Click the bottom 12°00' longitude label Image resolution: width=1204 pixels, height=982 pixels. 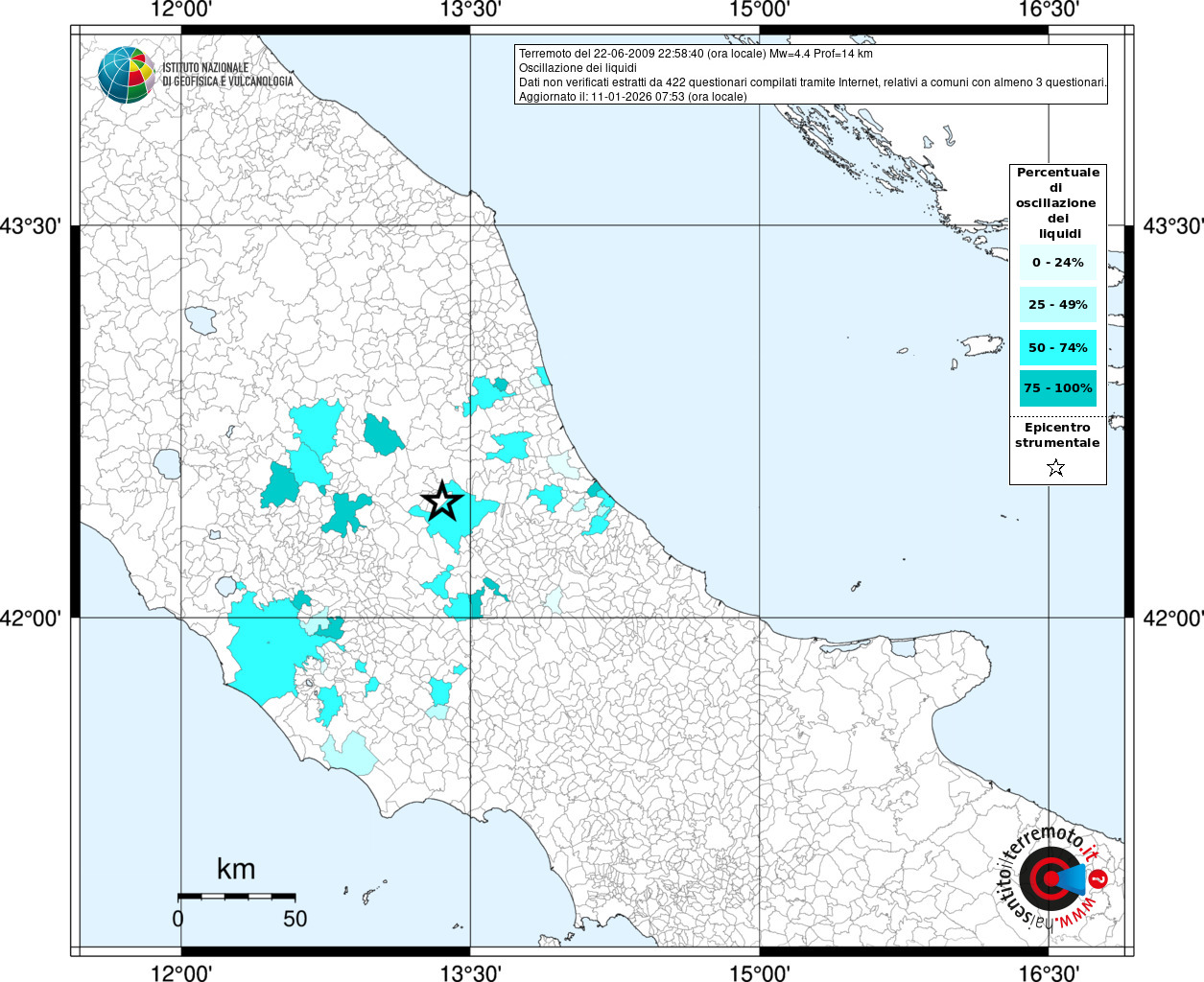[x=181, y=972]
